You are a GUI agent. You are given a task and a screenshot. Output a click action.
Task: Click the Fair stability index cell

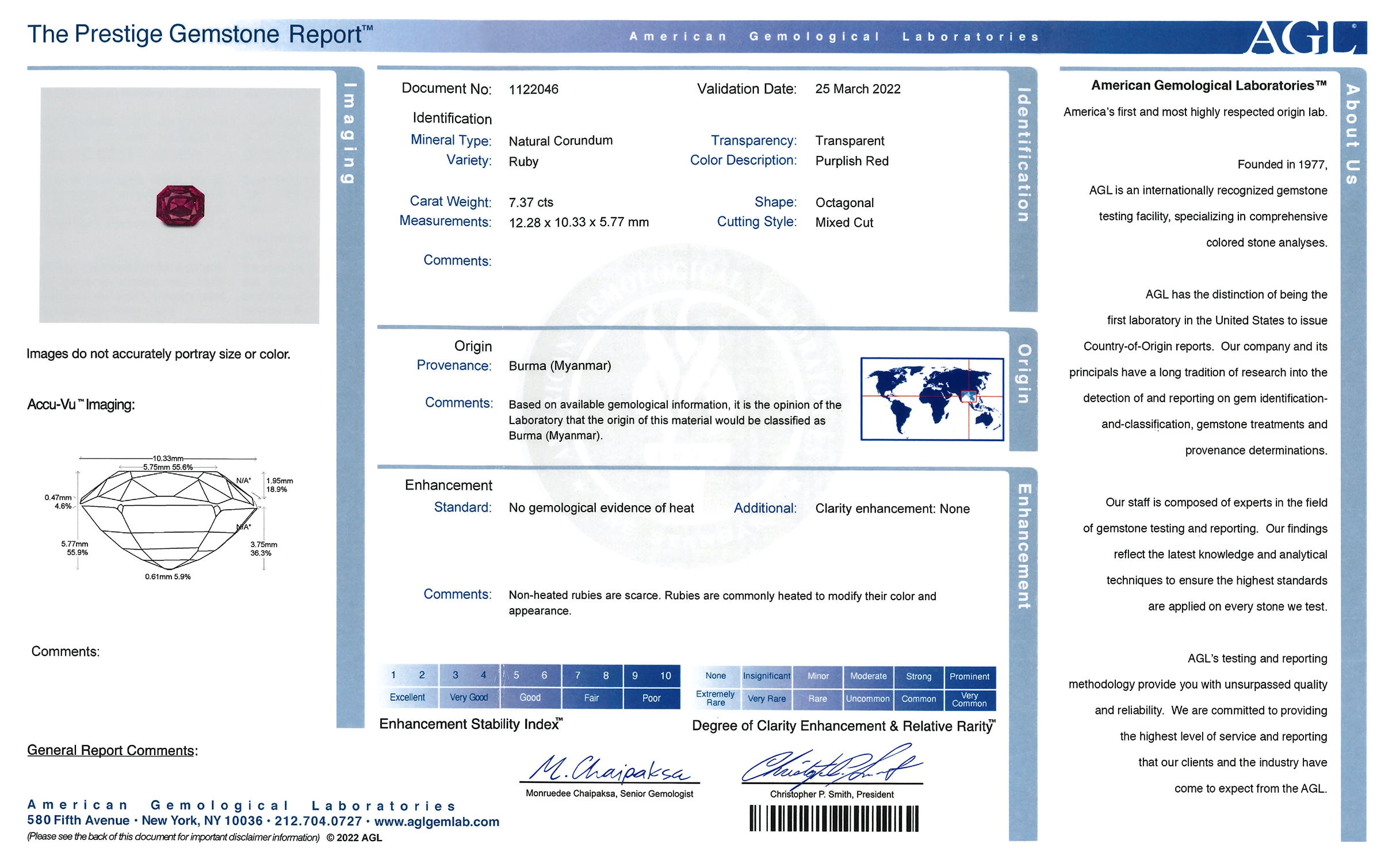pyautogui.click(x=591, y=698)
